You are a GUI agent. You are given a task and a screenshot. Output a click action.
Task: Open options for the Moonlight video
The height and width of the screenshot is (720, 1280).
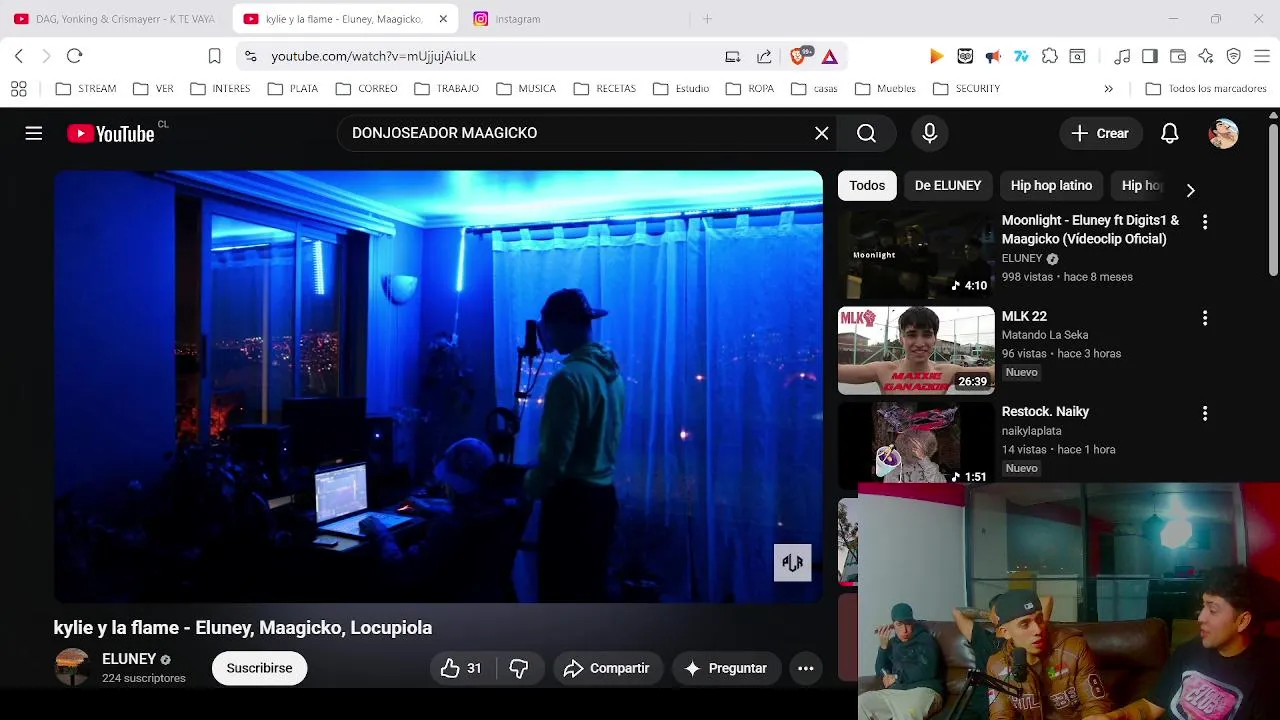(1205, 222)
